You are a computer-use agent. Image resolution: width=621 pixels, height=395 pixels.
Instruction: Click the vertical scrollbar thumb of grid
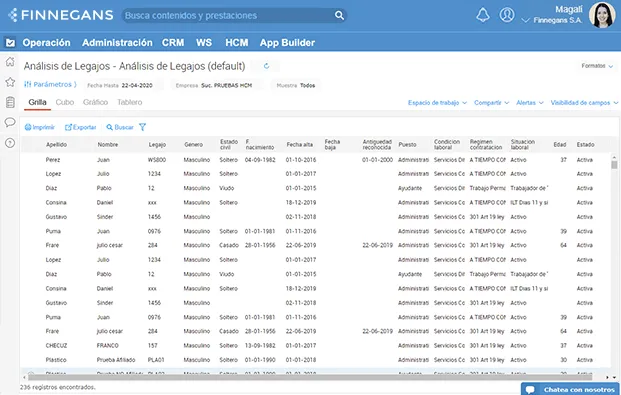[x=614, y=165]
